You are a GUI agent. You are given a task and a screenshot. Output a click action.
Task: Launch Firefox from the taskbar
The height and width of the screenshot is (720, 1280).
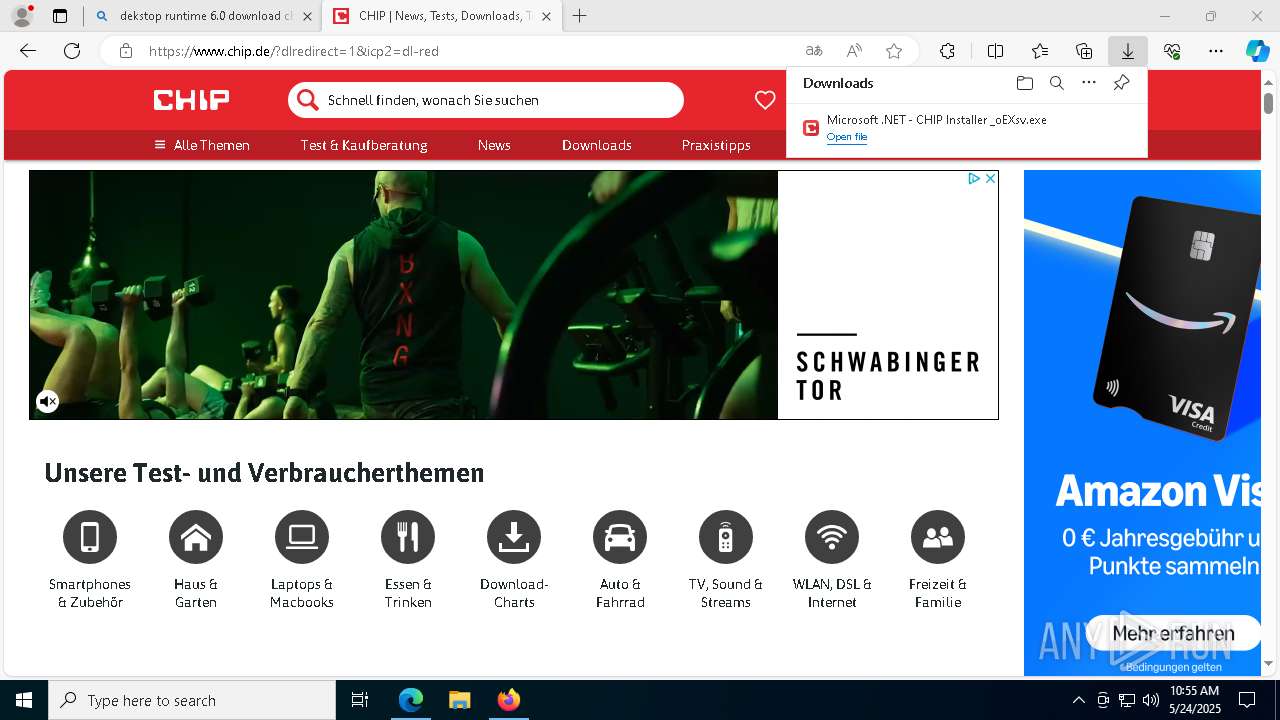pos(508,700)
